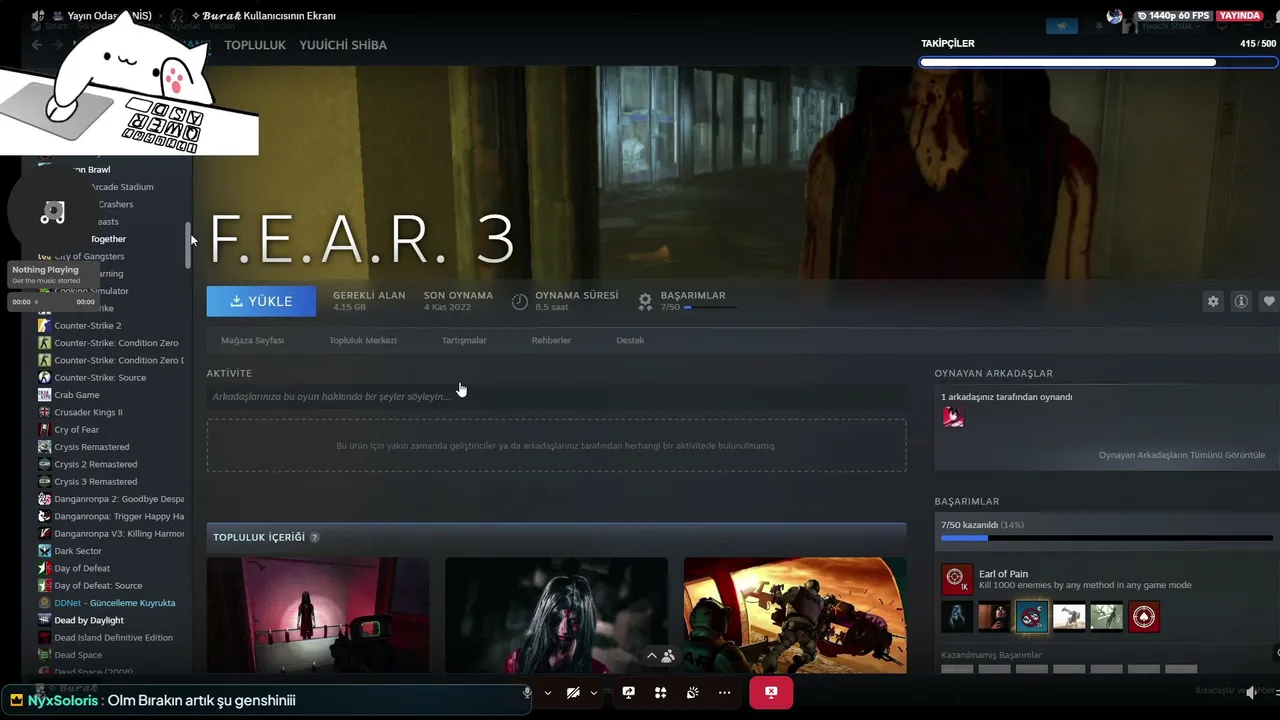
Task: Toggle the camera in the stream bar
Action: tap(573, 692)
